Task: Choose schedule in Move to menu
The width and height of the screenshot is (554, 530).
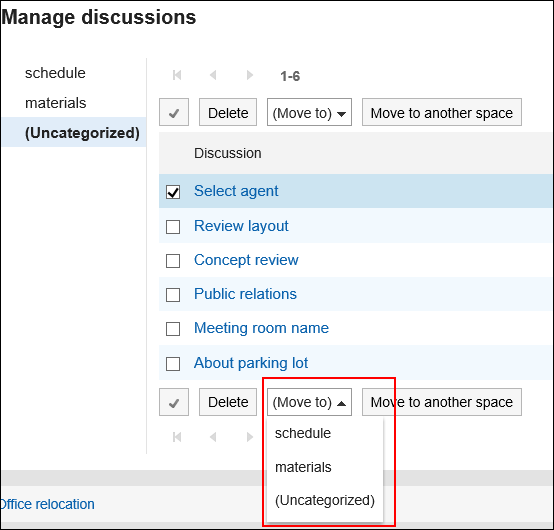Action: point(325,433)
